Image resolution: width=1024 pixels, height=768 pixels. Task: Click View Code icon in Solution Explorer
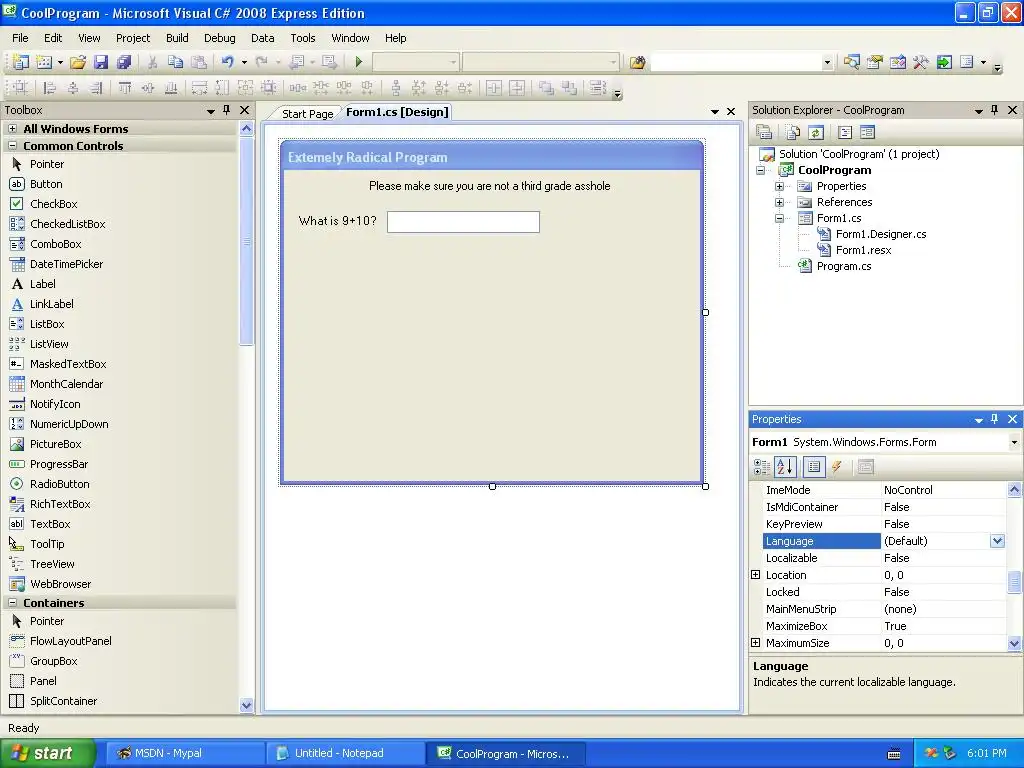click(x=845, y=133)
